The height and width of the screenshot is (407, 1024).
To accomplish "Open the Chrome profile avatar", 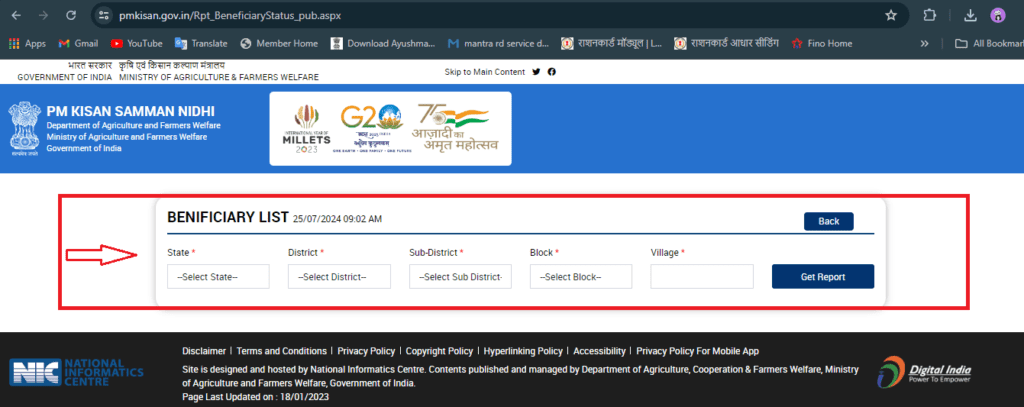I will pos(997,15).
